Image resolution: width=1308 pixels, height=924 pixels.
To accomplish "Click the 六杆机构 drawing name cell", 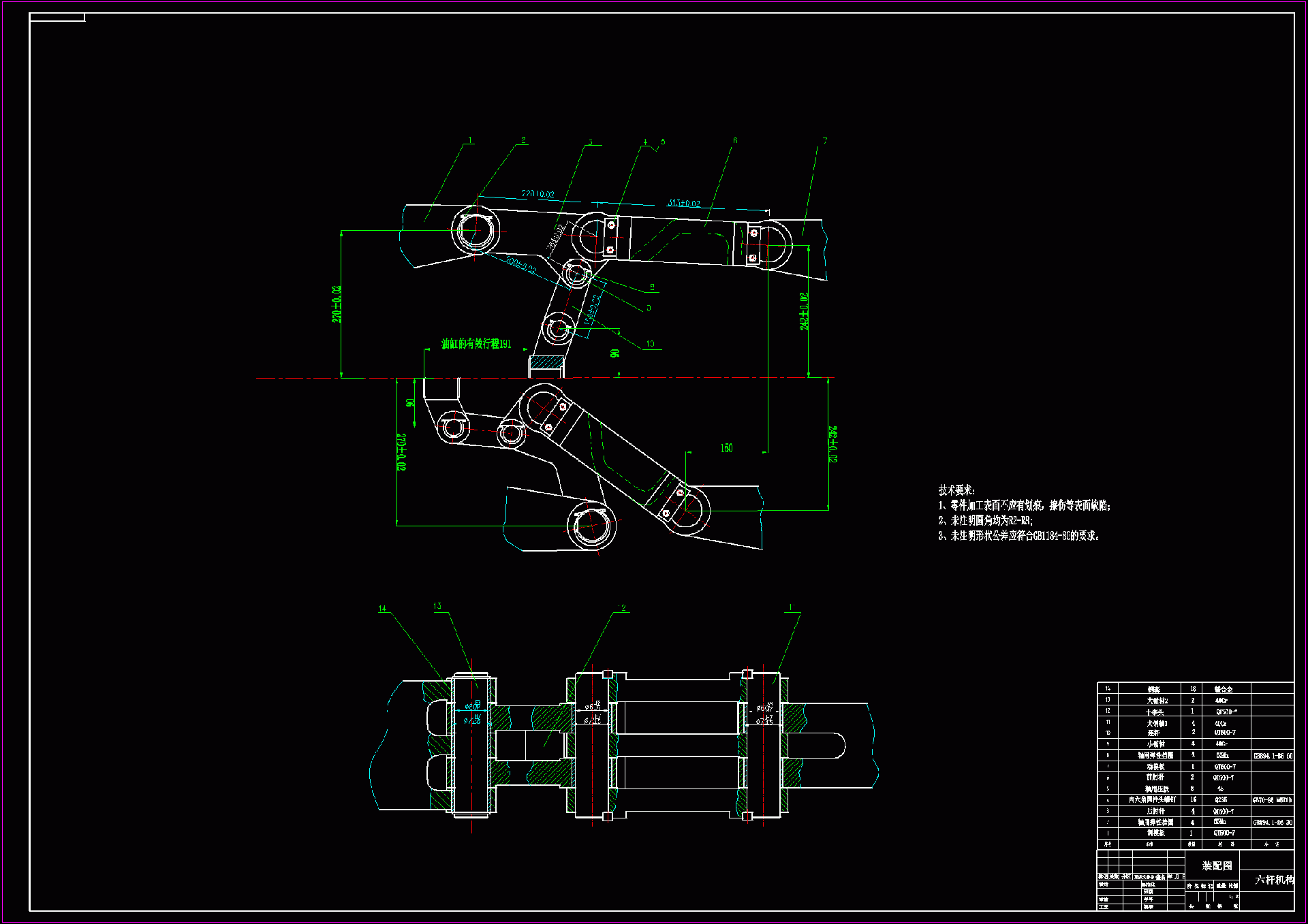I will click(1273, 880).
